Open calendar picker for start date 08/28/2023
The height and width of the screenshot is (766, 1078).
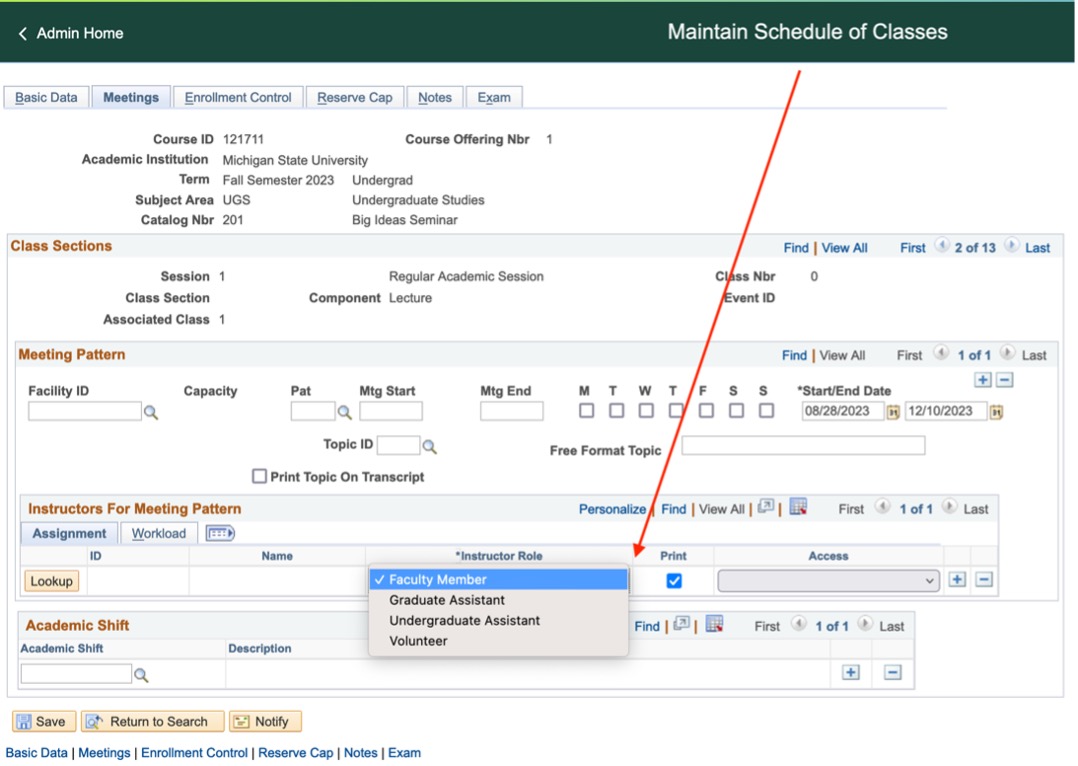(x=893, y=413)
